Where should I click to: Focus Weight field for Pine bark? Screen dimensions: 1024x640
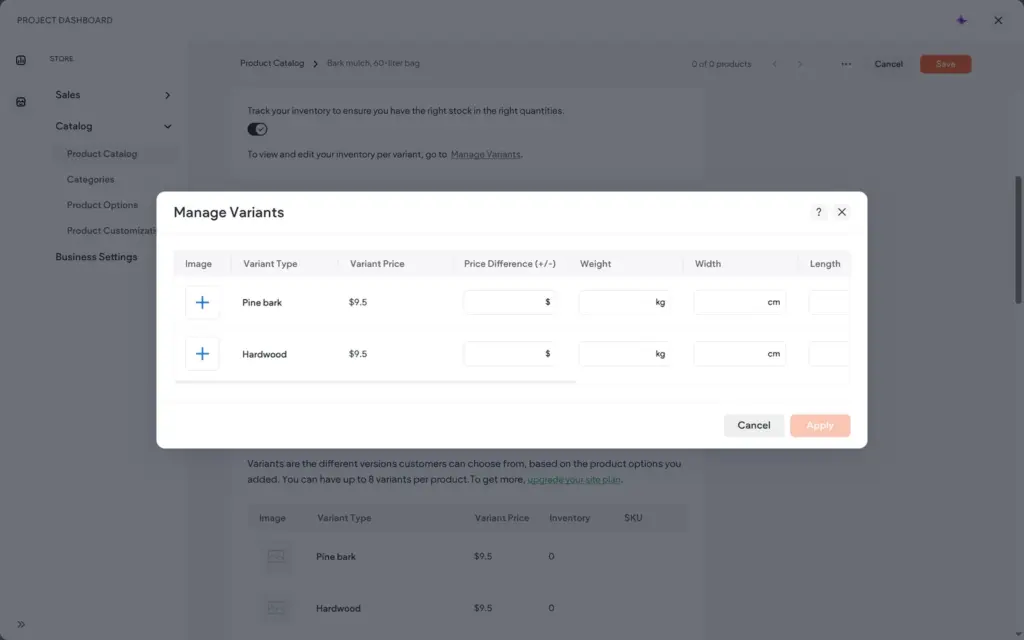coord(624,302)
